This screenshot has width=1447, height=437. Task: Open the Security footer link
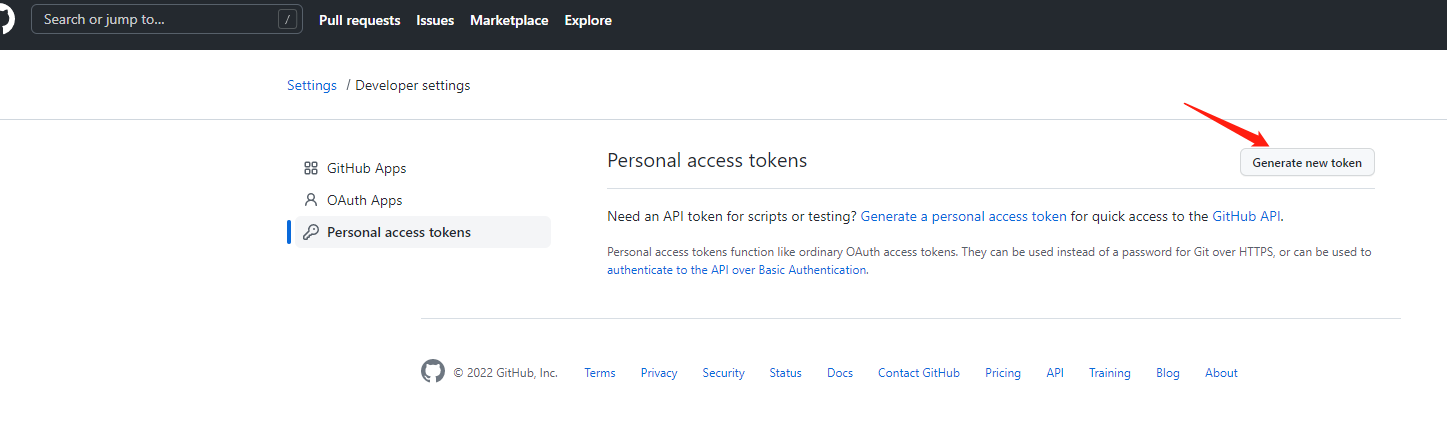(723, 373)
